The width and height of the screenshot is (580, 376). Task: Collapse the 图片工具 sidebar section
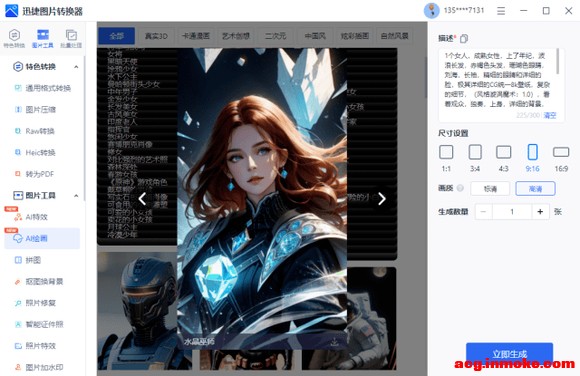[76, 196]
